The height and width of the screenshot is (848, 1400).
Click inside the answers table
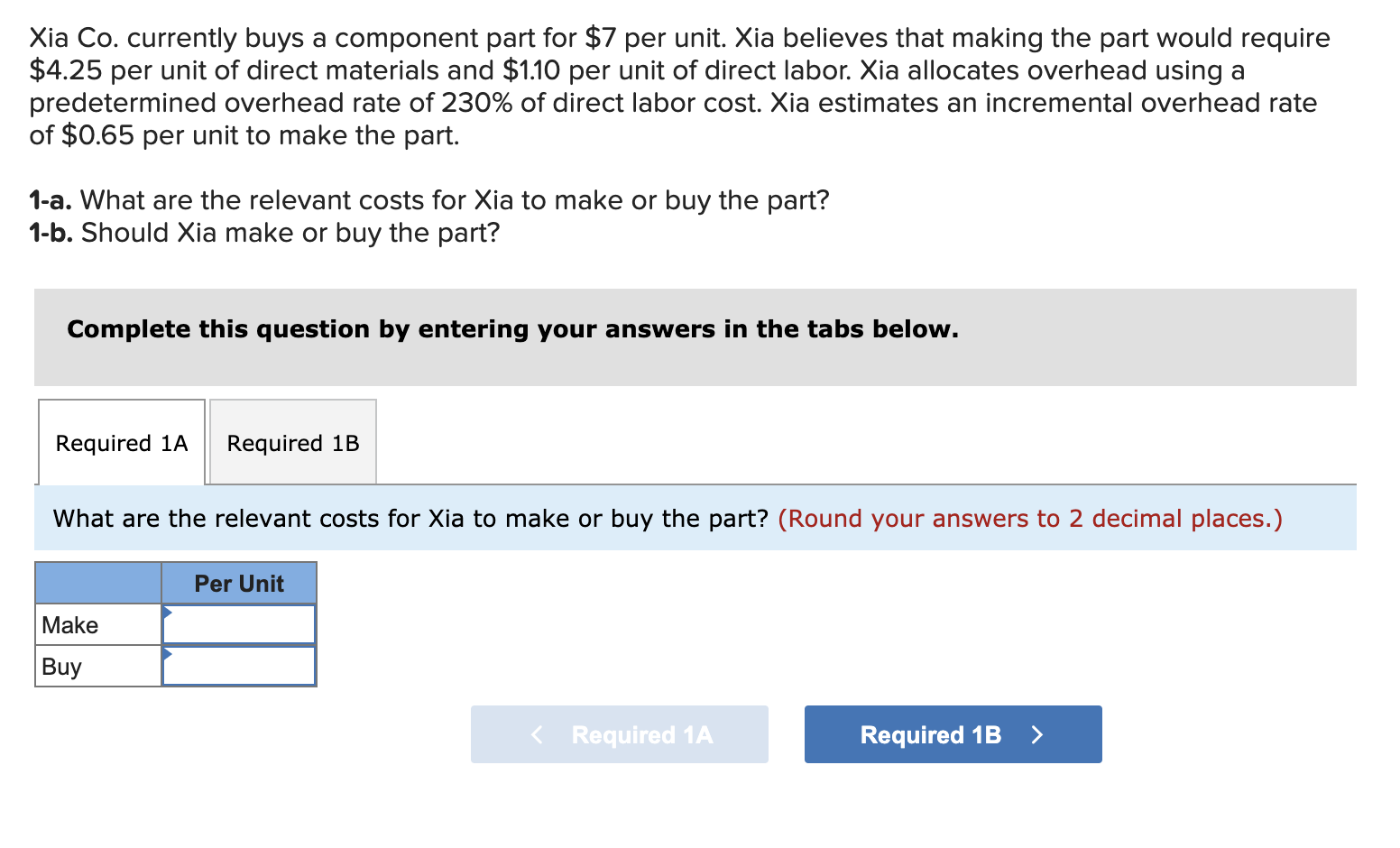(176, 623)
